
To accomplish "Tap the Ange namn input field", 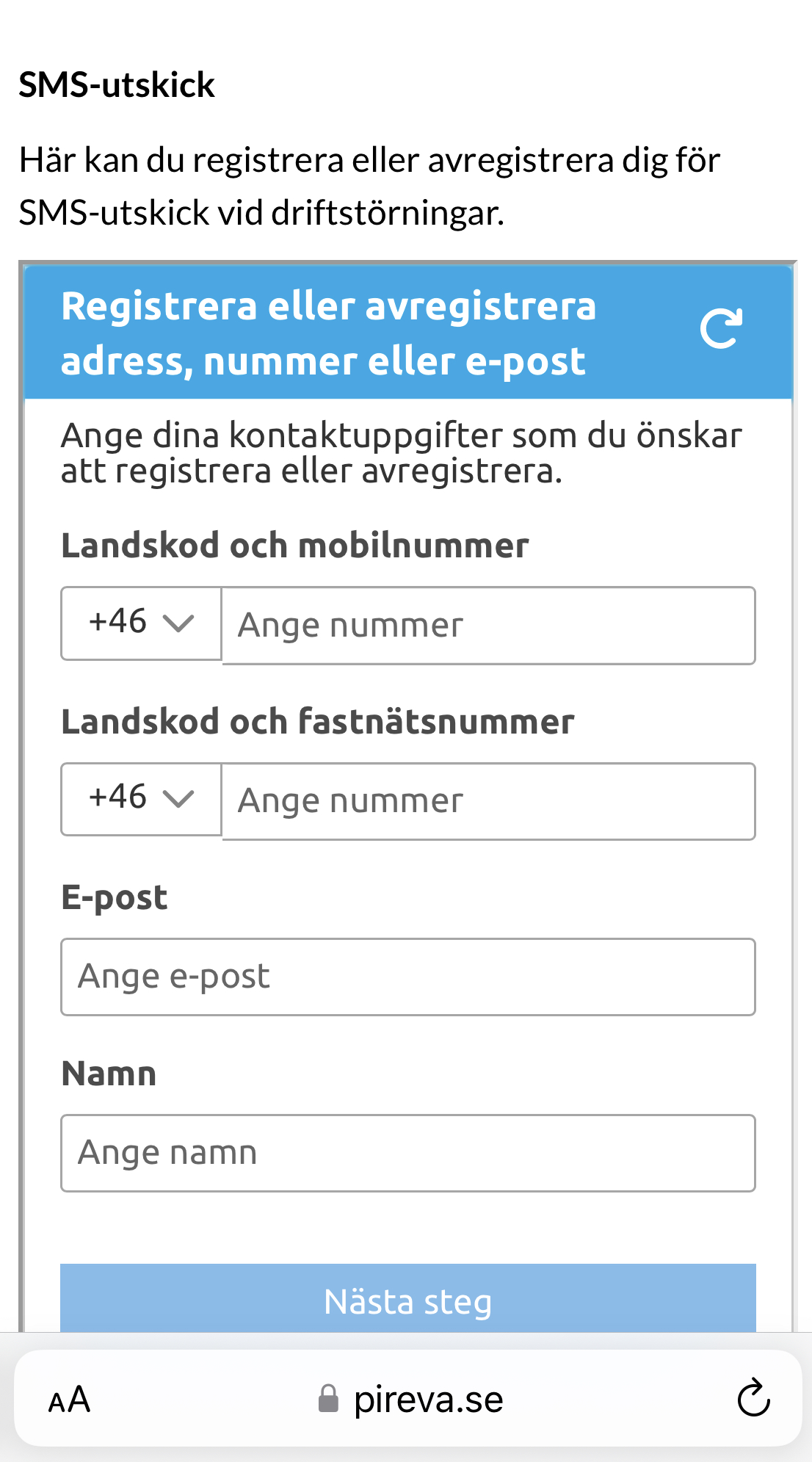I will click(407, 1152).
